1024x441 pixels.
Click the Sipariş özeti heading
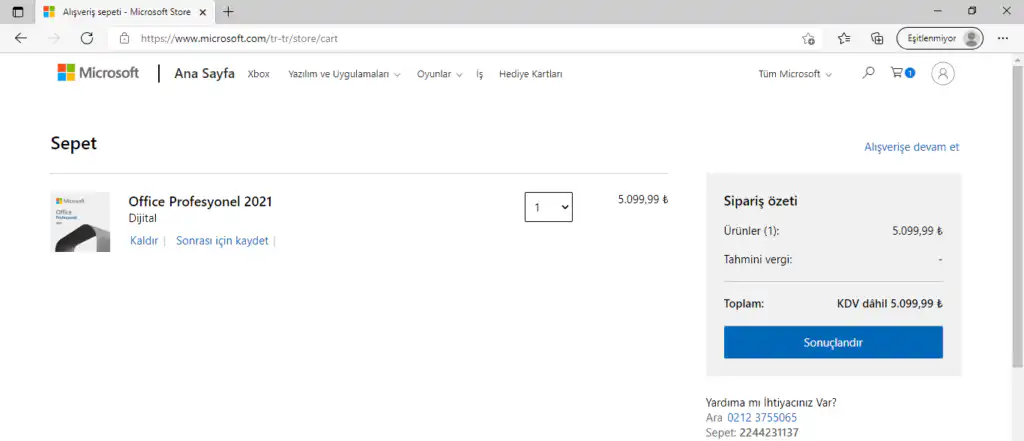(x=760, y=201)
